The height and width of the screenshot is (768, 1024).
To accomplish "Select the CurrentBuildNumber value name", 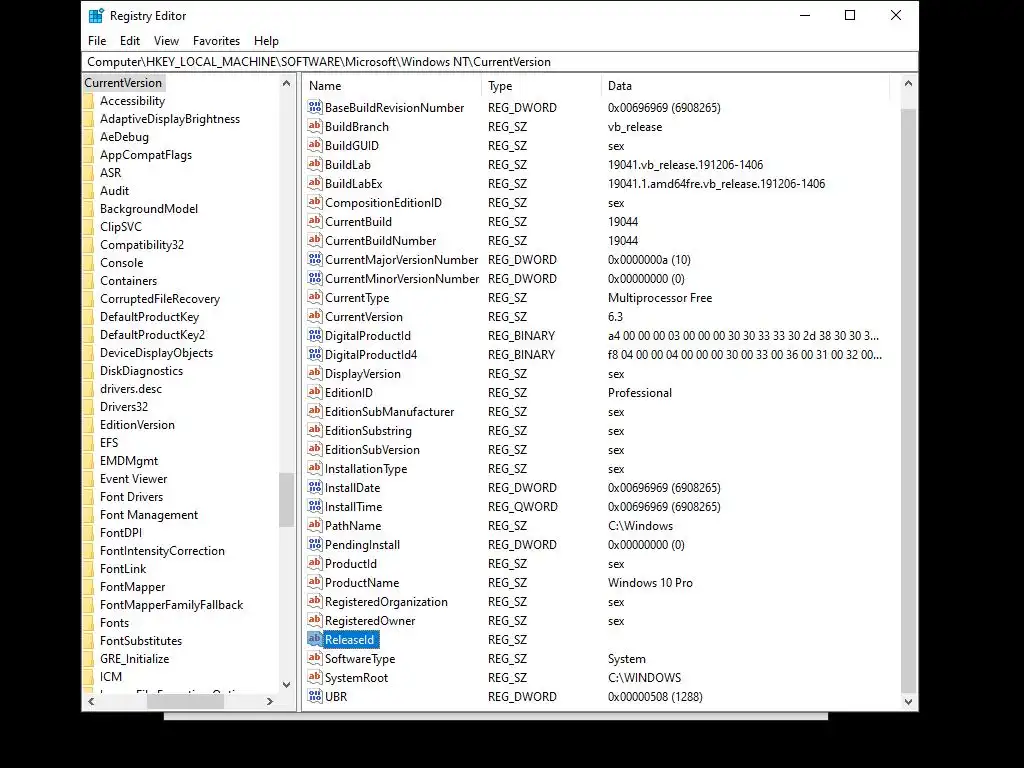I will (x=380, y=241).
